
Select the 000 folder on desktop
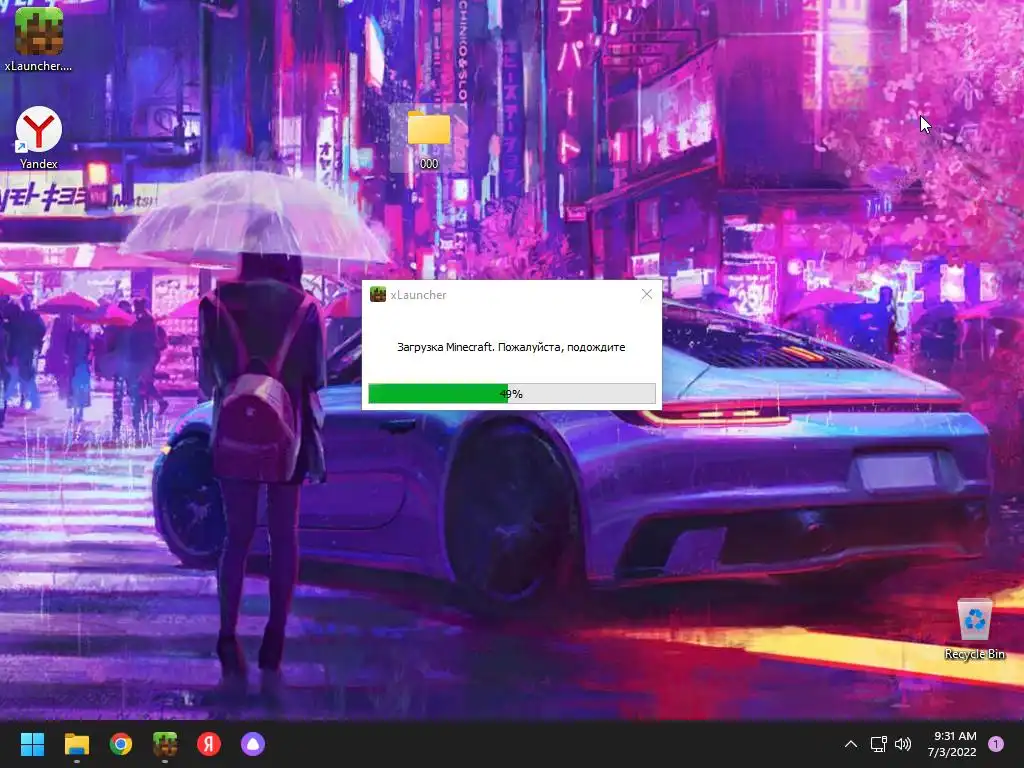tap(428, 138)
